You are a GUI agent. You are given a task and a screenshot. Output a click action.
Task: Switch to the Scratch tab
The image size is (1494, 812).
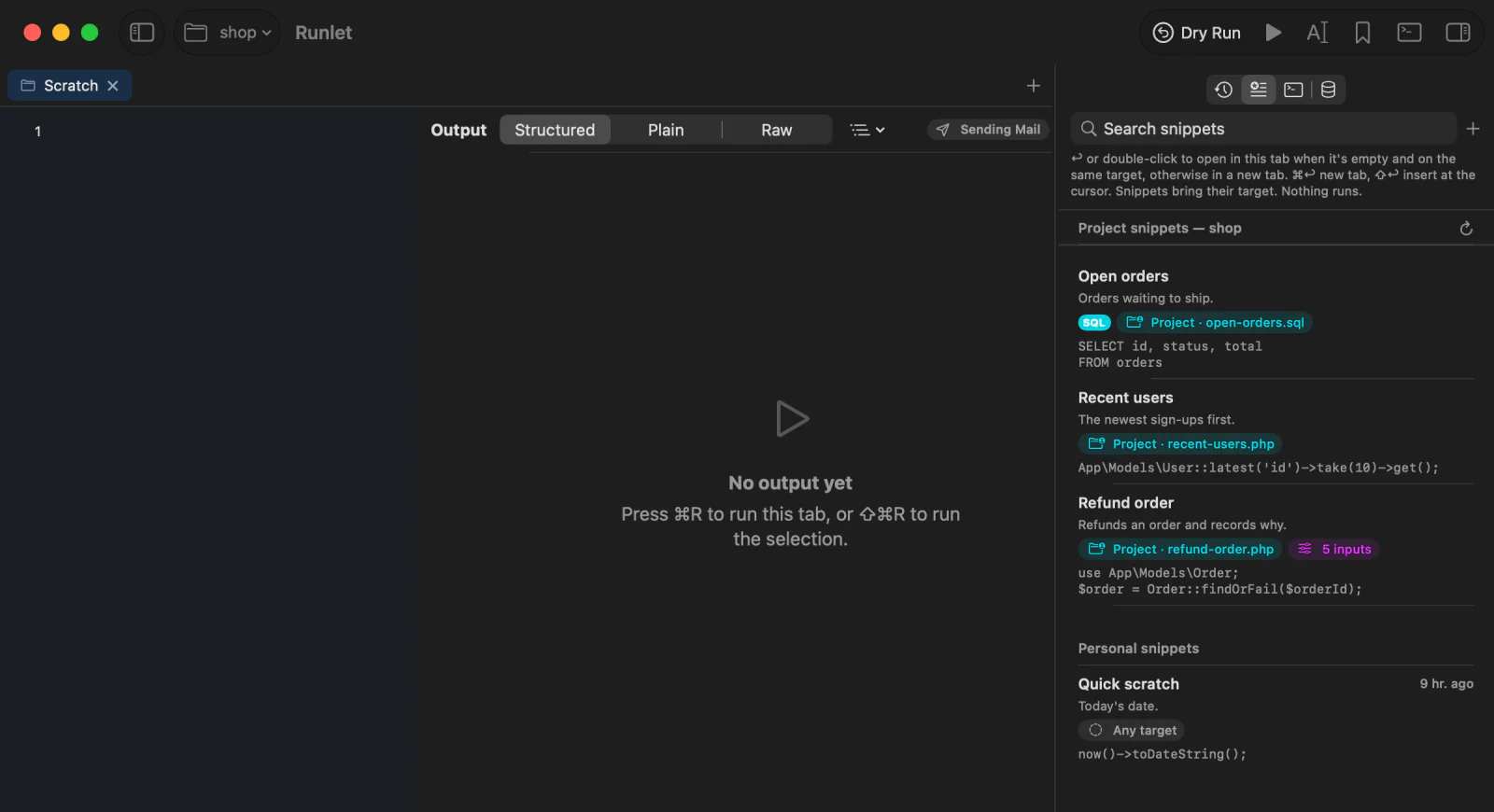pyautogui.click(x=70, y=86)
